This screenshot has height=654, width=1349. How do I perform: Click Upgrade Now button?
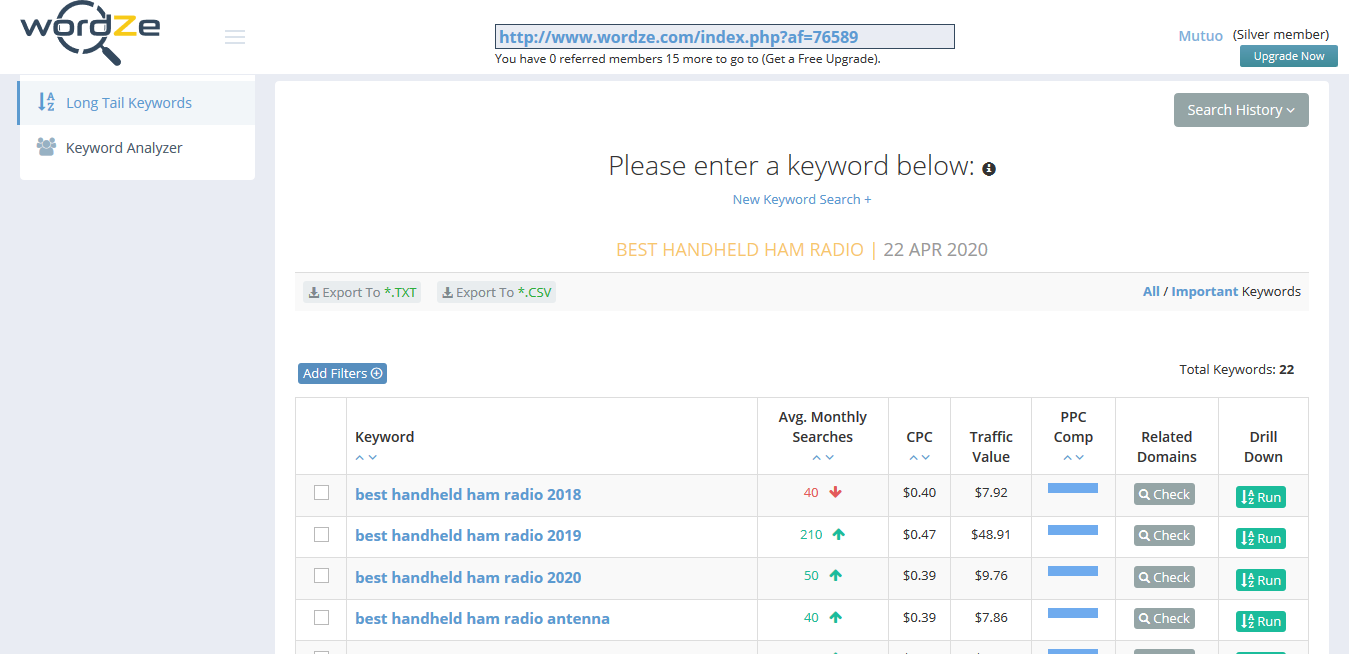click(x=1289, y=56)
